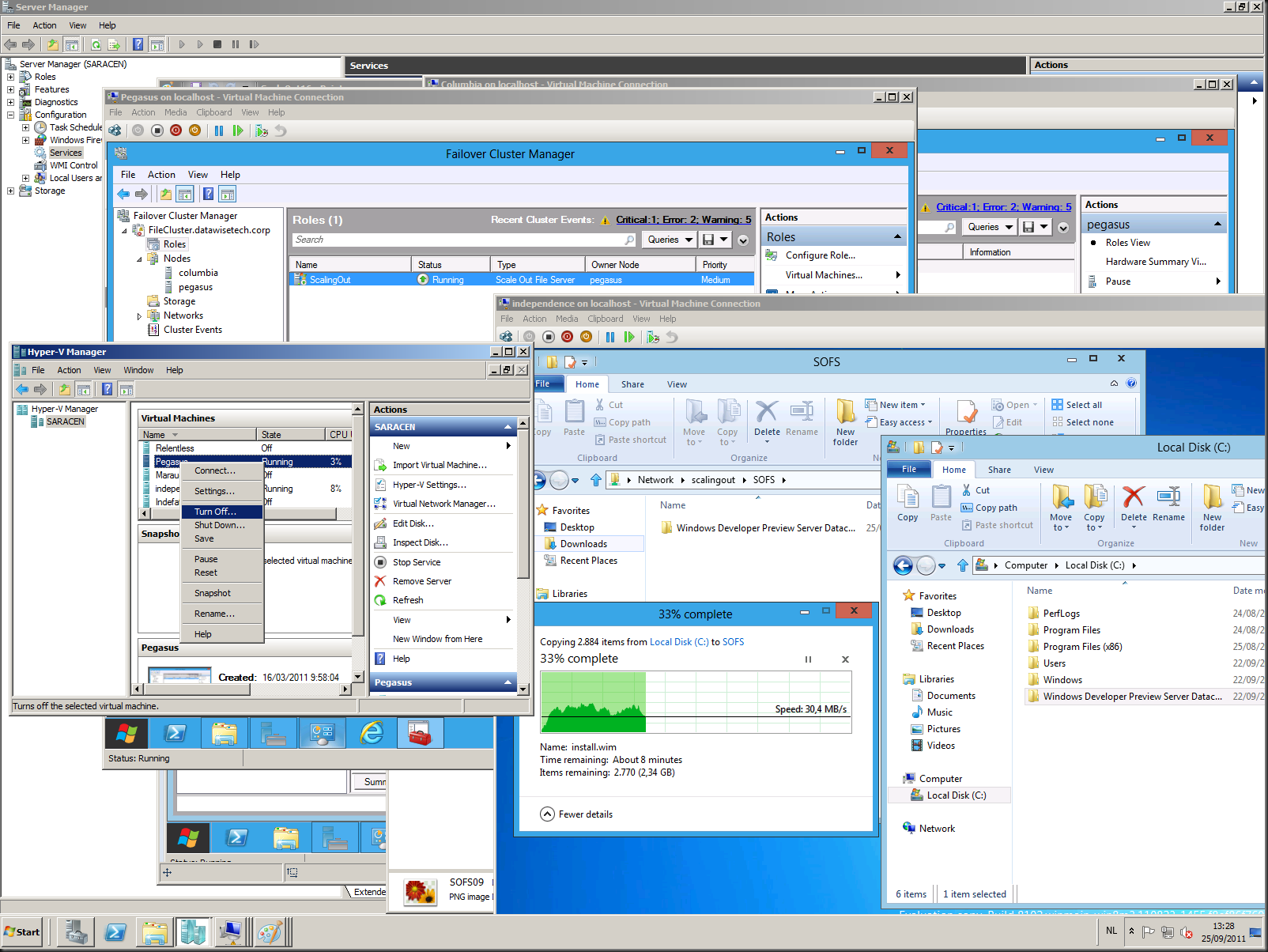The image size is (1268, 952).
Task: Click vertical scrollbar of Hyper-V Actions pane
Action: click(x=523, y=556)
